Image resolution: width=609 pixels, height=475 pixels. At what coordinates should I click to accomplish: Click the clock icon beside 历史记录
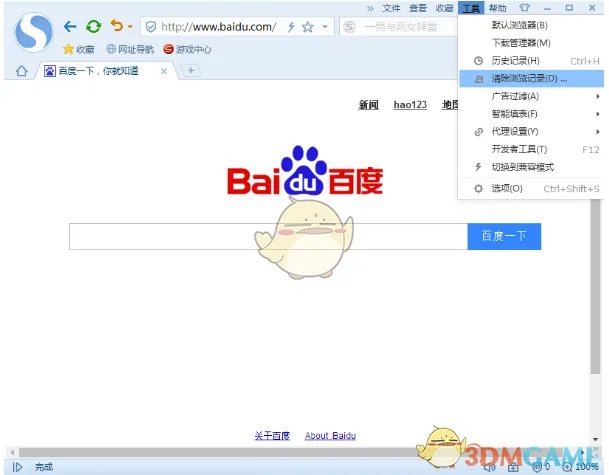[x=478, y=61]
